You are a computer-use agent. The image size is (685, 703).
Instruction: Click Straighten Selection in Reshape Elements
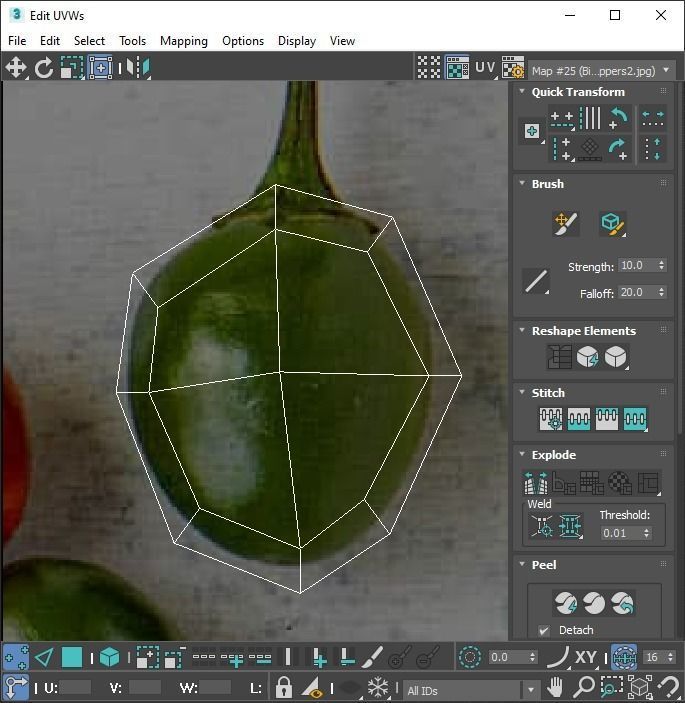coord(559,357)
